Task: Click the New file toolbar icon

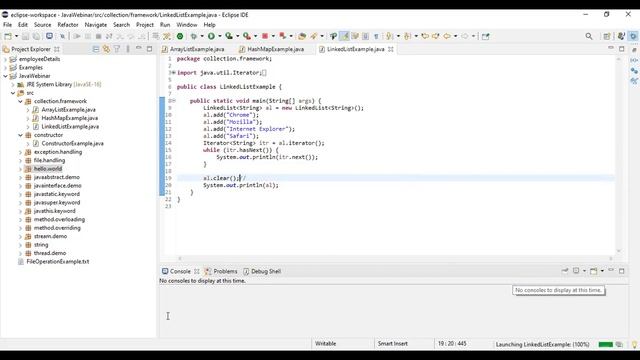Action: pyautogui.click(x=8, y=36)
